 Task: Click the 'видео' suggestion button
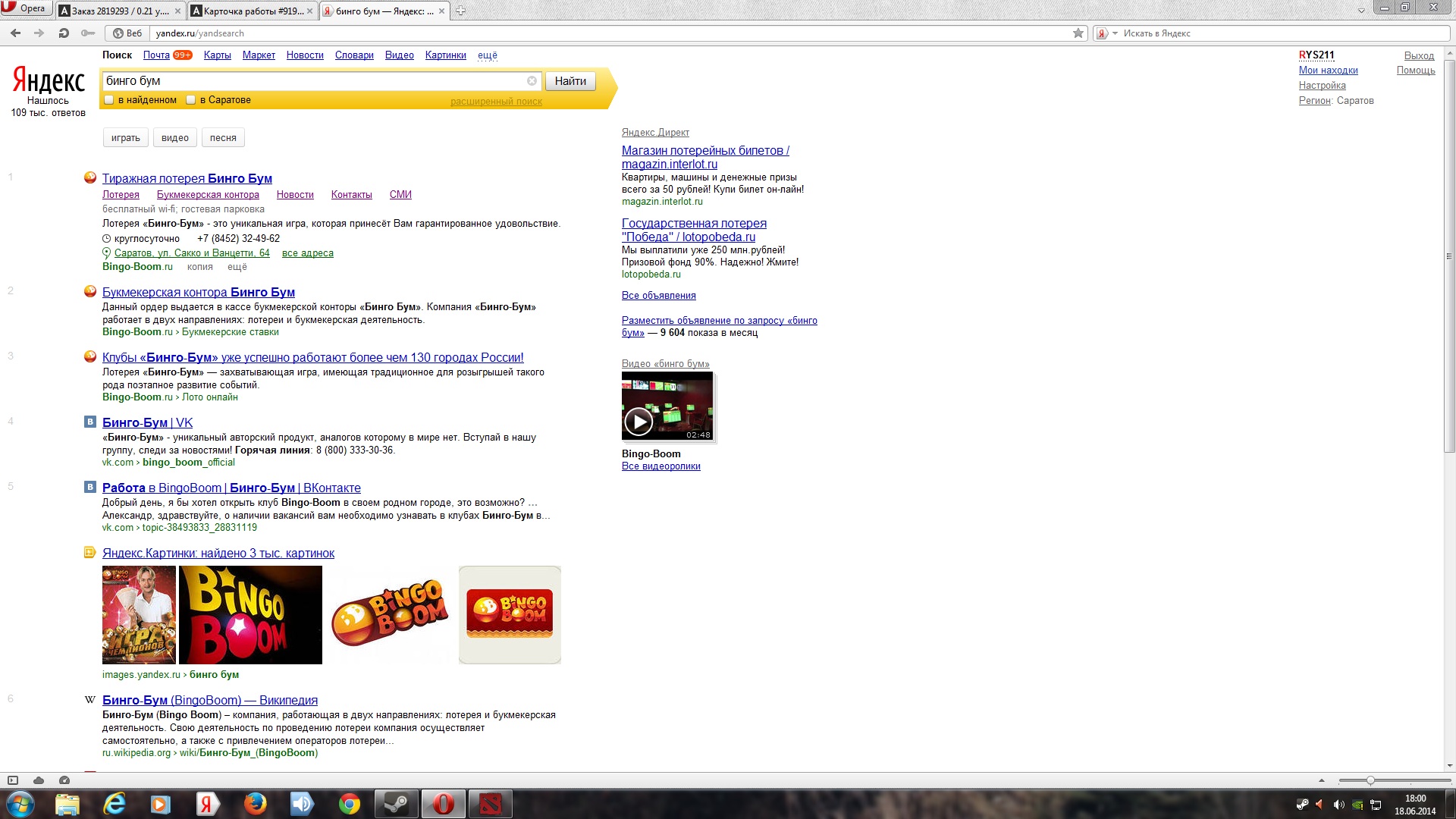pyautogui.click(x=174, y=138)
